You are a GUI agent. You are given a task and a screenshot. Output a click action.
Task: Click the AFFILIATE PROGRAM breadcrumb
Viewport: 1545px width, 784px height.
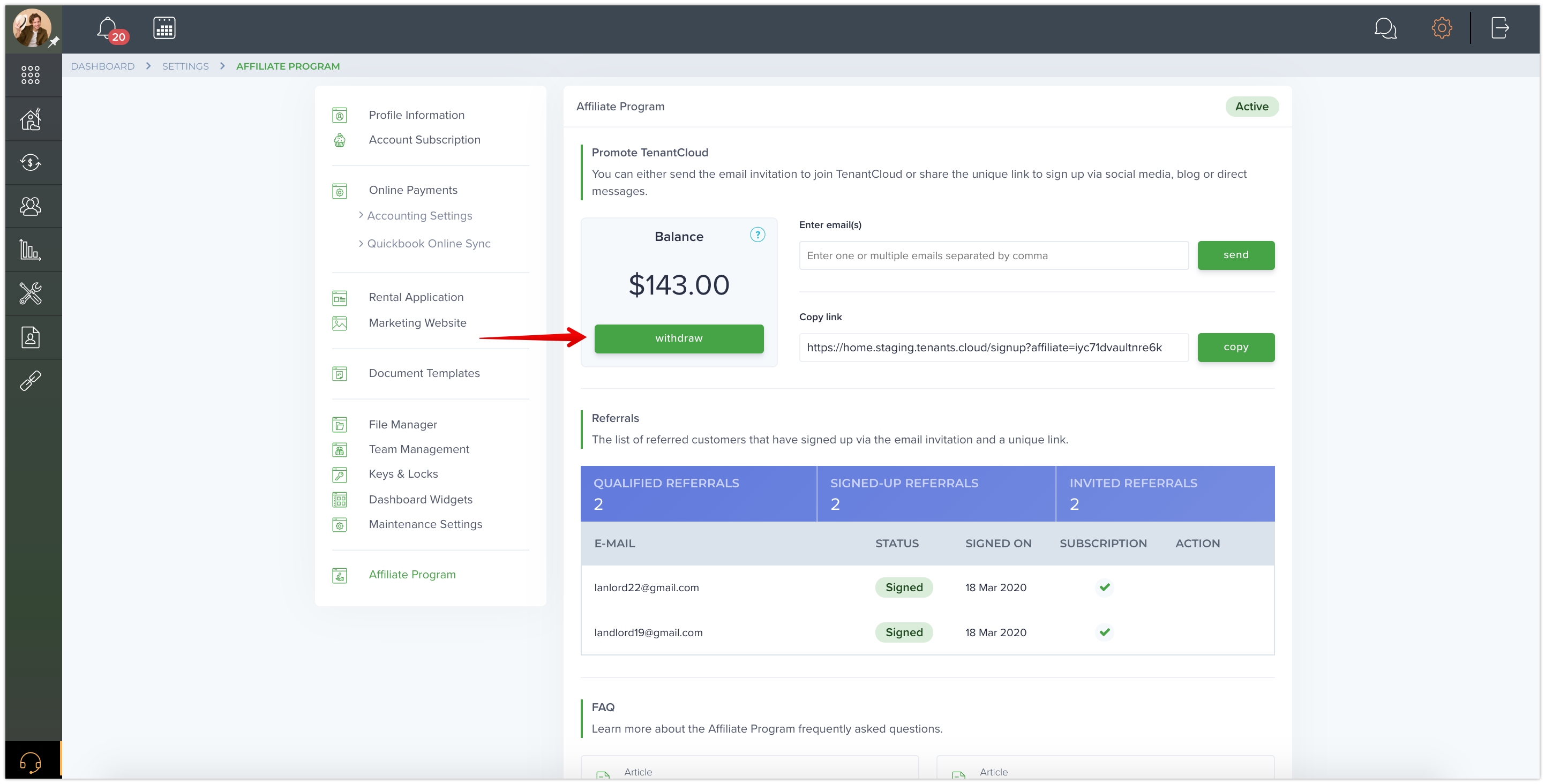tap(288, 66)
